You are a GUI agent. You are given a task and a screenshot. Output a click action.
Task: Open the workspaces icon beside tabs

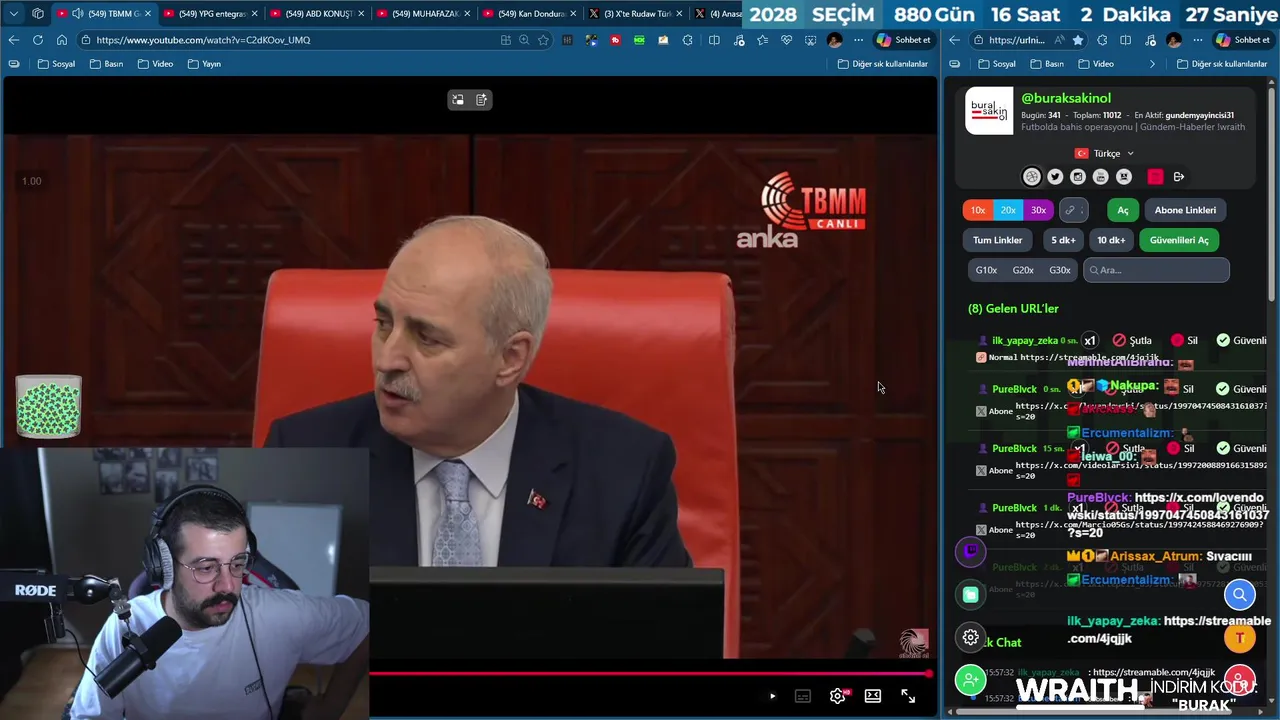[38, 13]
